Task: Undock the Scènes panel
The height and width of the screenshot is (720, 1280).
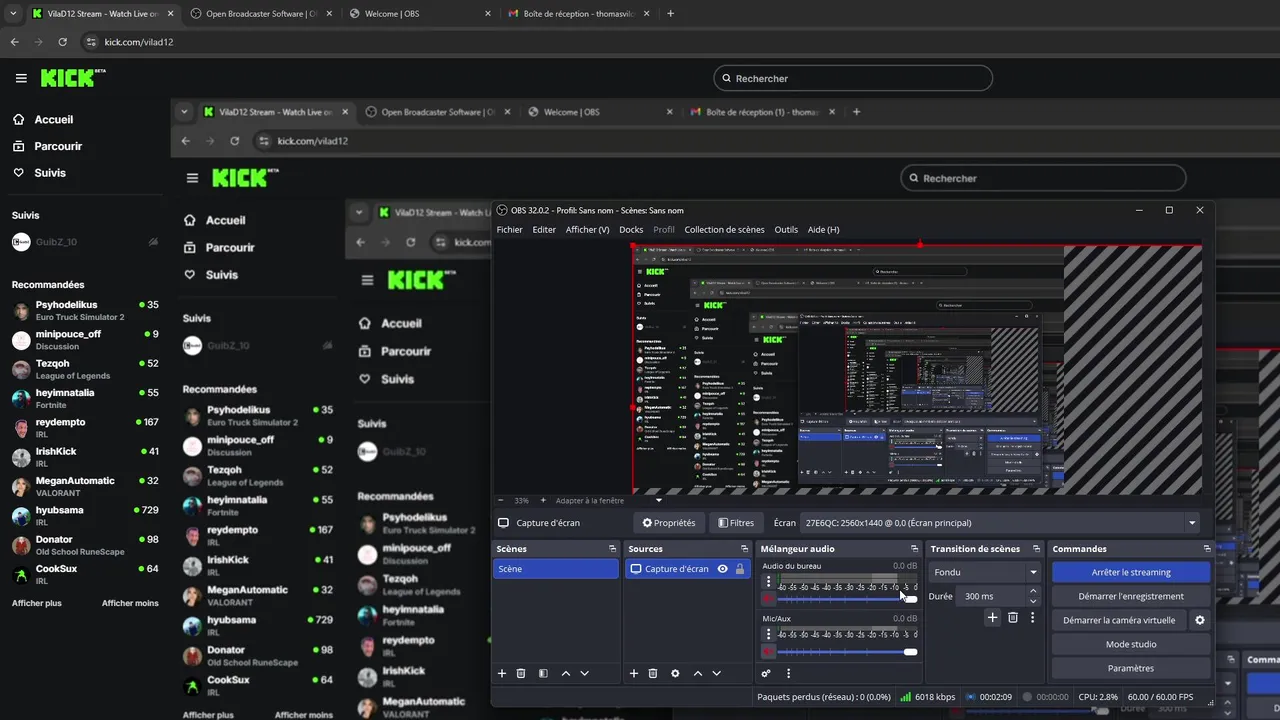Action: pos(612,549)
